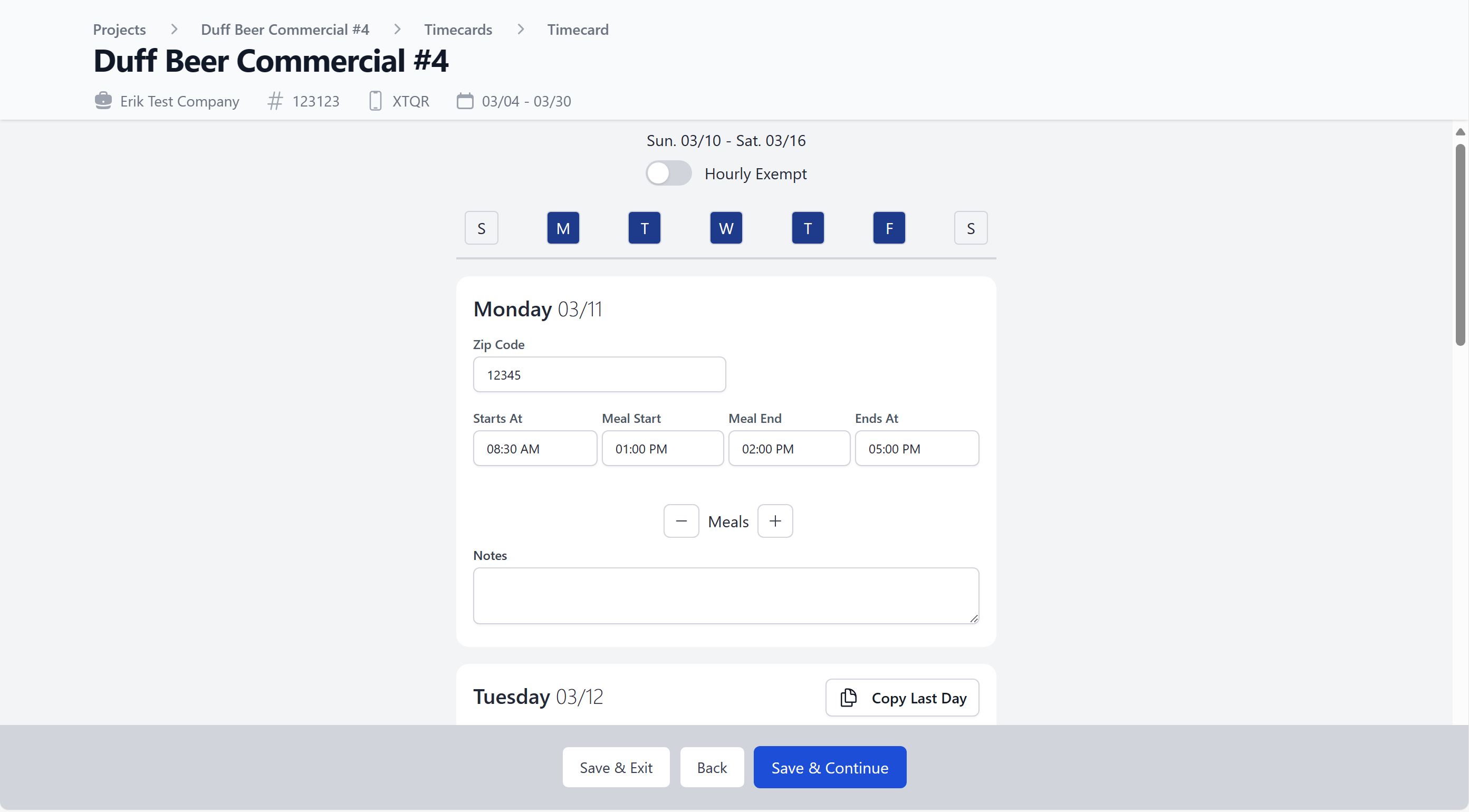Click the Ends At time field
This screenshot has width=1469, height=812.
[916, 449]
